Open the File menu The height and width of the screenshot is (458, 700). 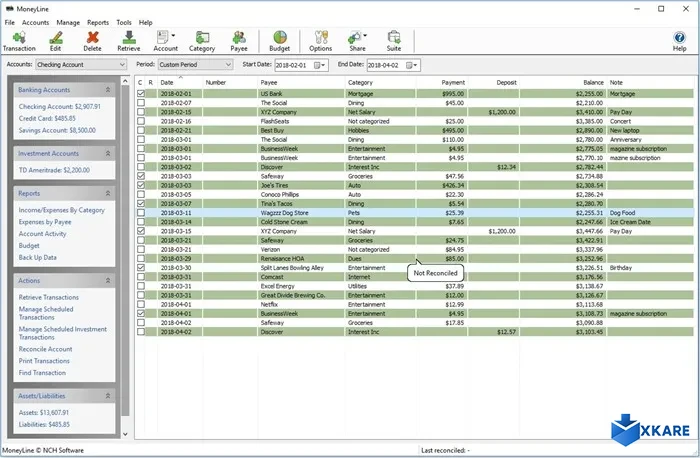(9, 22)
